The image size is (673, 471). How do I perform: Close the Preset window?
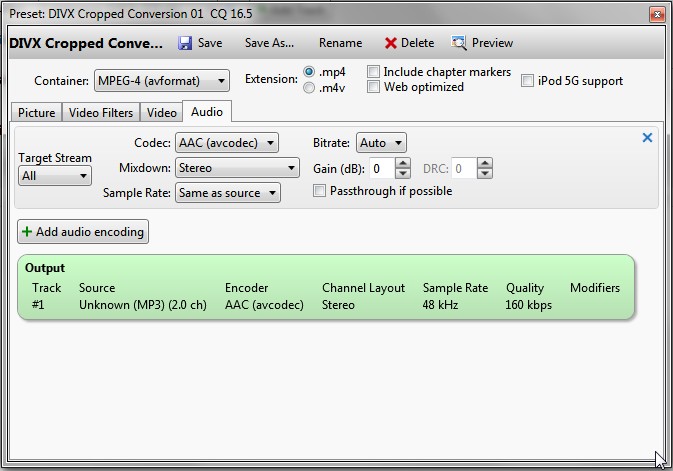coord(657,15)
